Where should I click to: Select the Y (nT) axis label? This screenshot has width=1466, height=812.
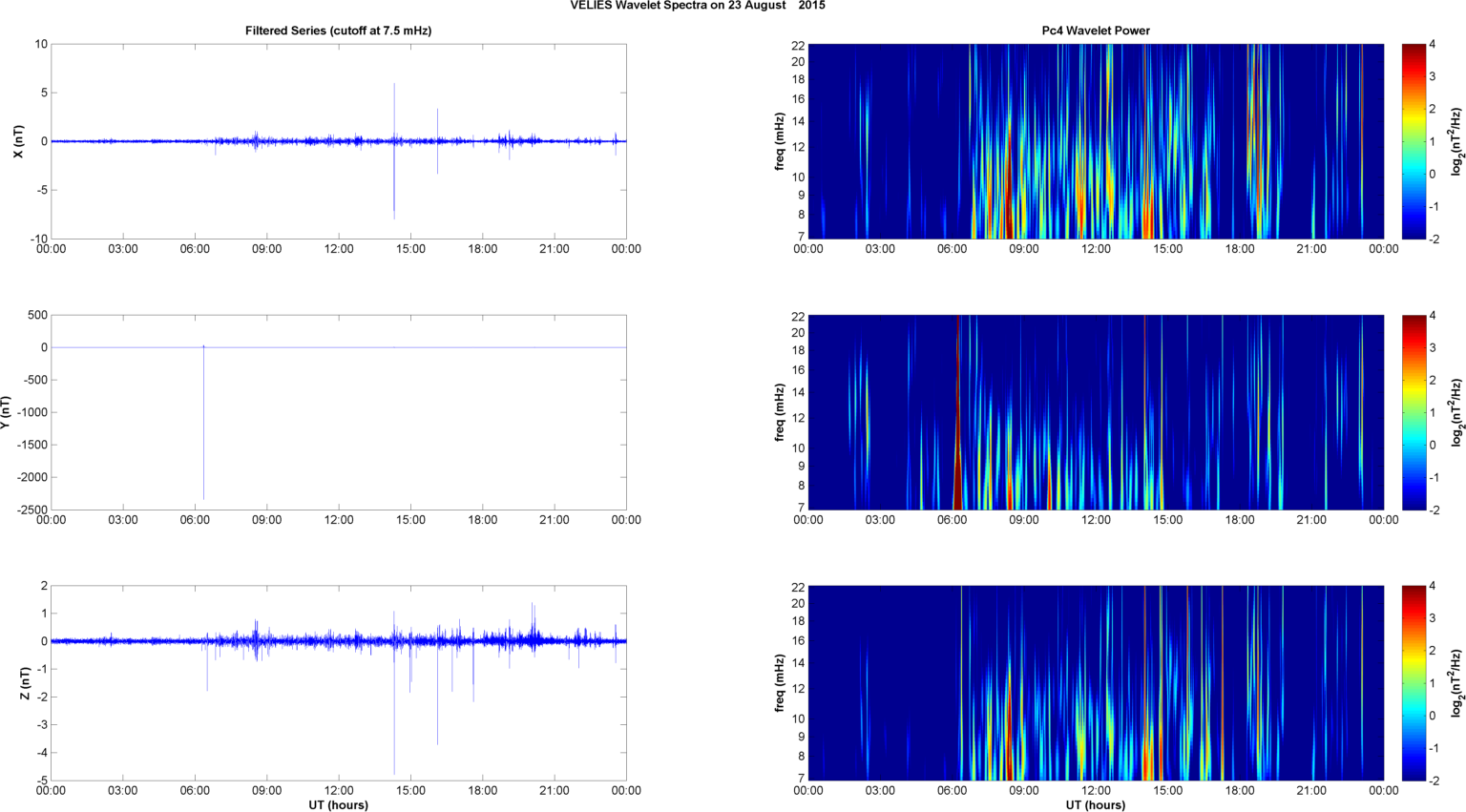pos(7,412)
